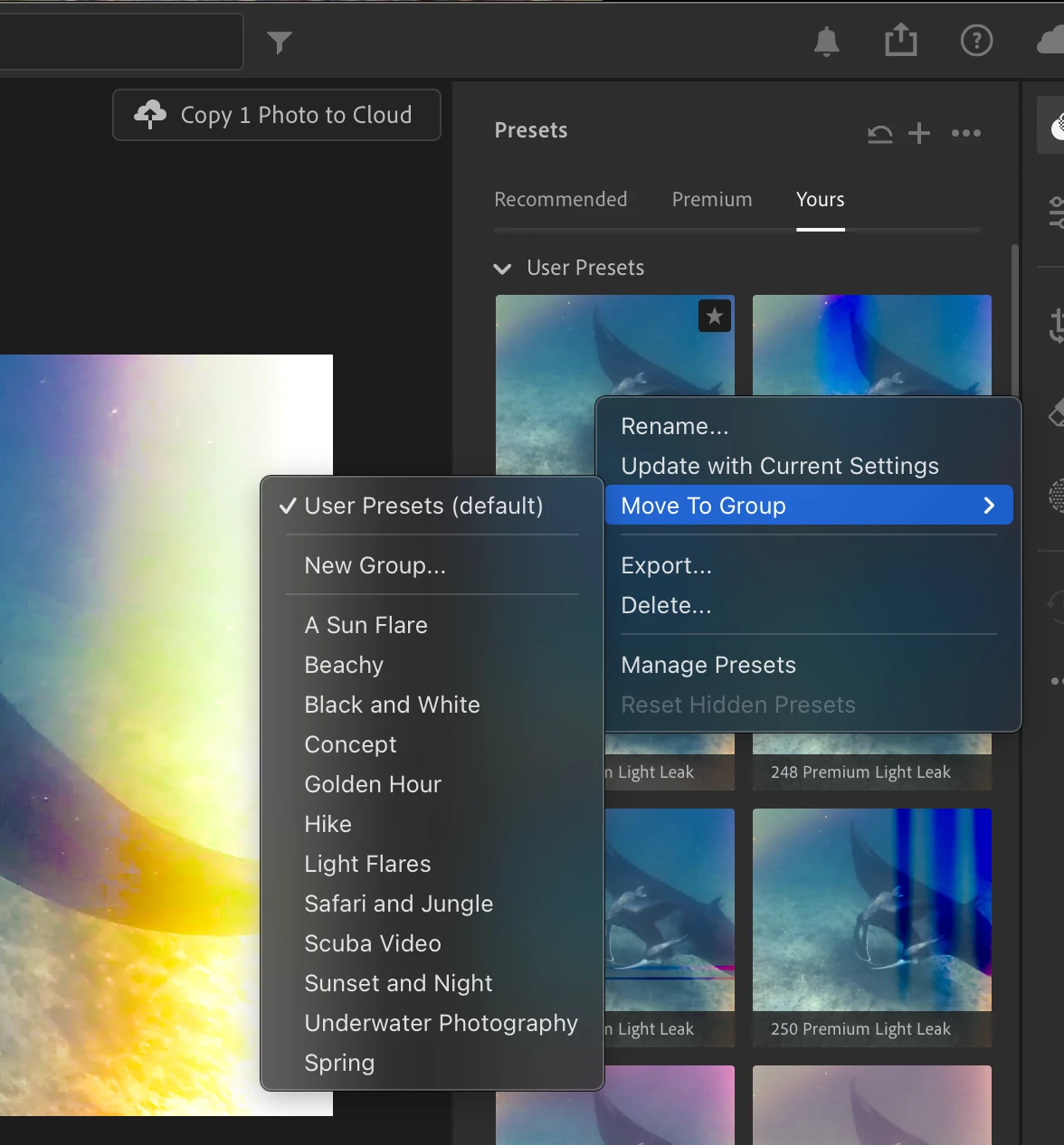Switch to the Recommended presets tab
This screenshot has height=1145, width=1064.
561,200
